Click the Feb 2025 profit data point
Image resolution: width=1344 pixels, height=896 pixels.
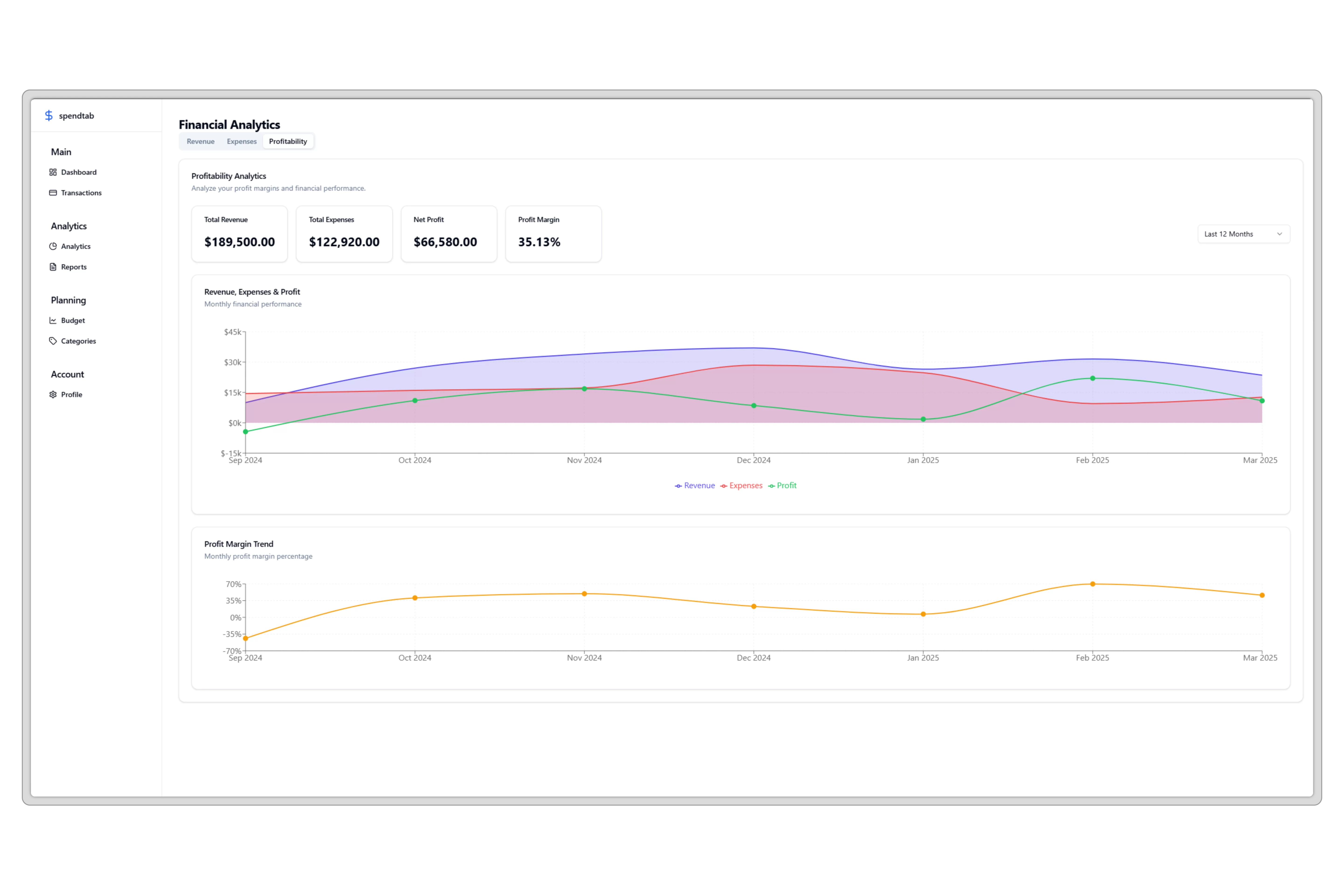[1092, 378]
